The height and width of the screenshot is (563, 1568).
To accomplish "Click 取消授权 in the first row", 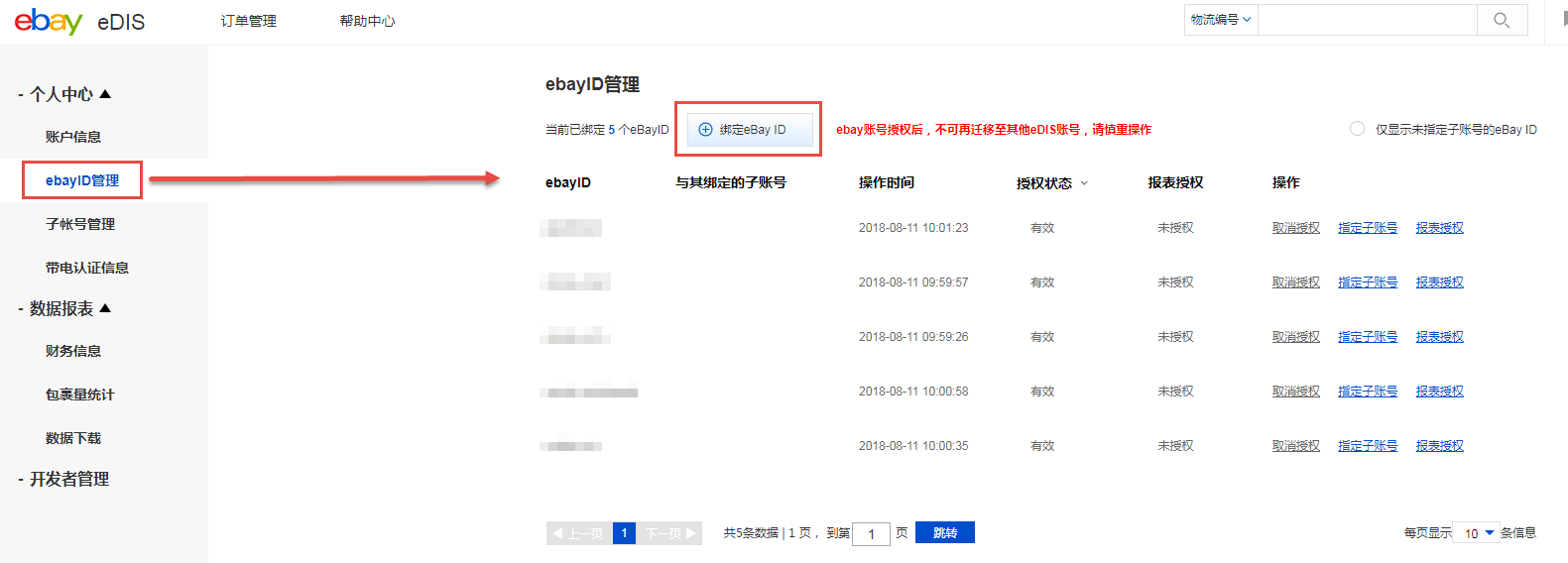I will [1295, 228].
